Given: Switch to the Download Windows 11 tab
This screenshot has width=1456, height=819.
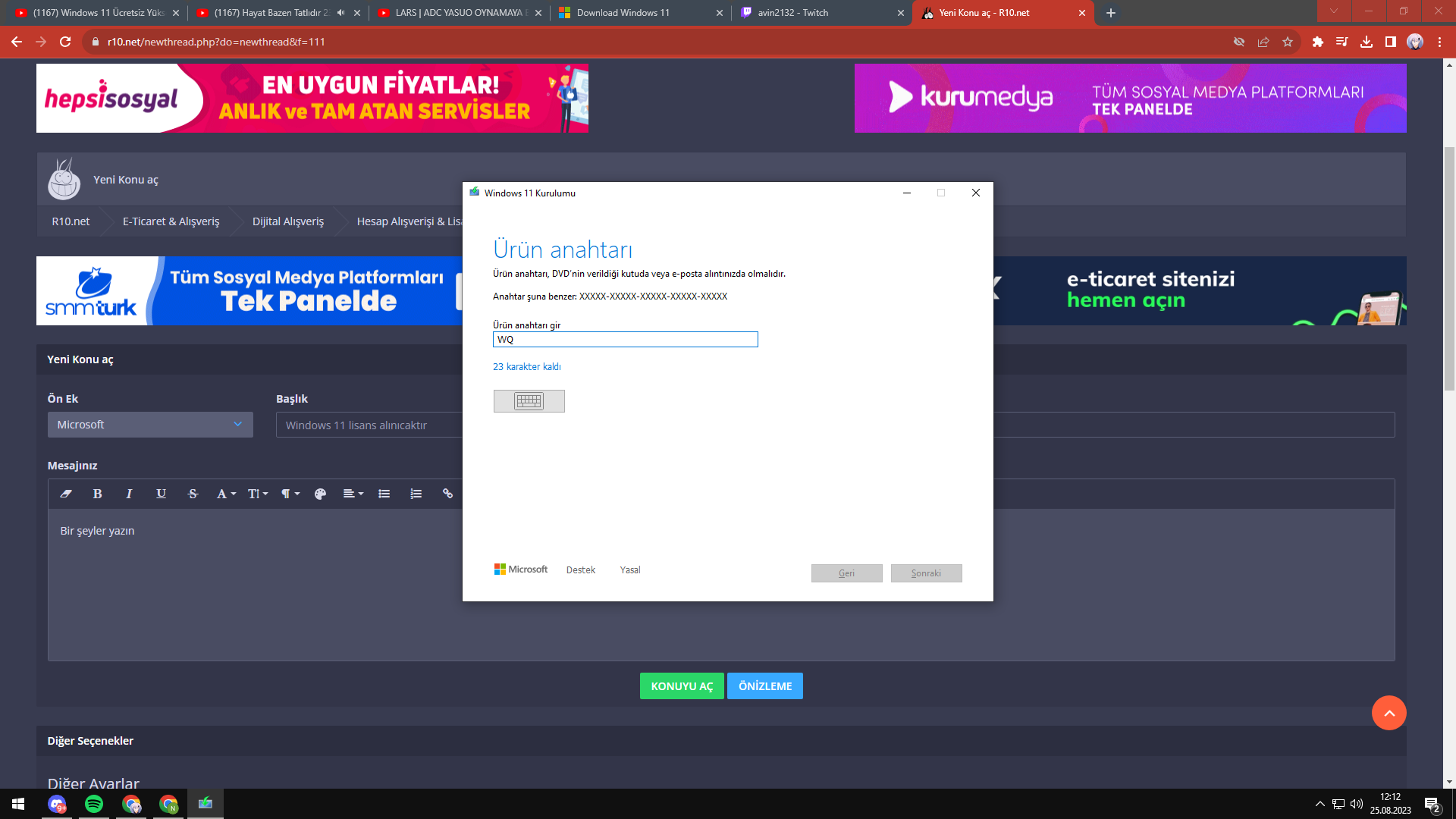Looking at the screenshot, I should click(641, 13).
